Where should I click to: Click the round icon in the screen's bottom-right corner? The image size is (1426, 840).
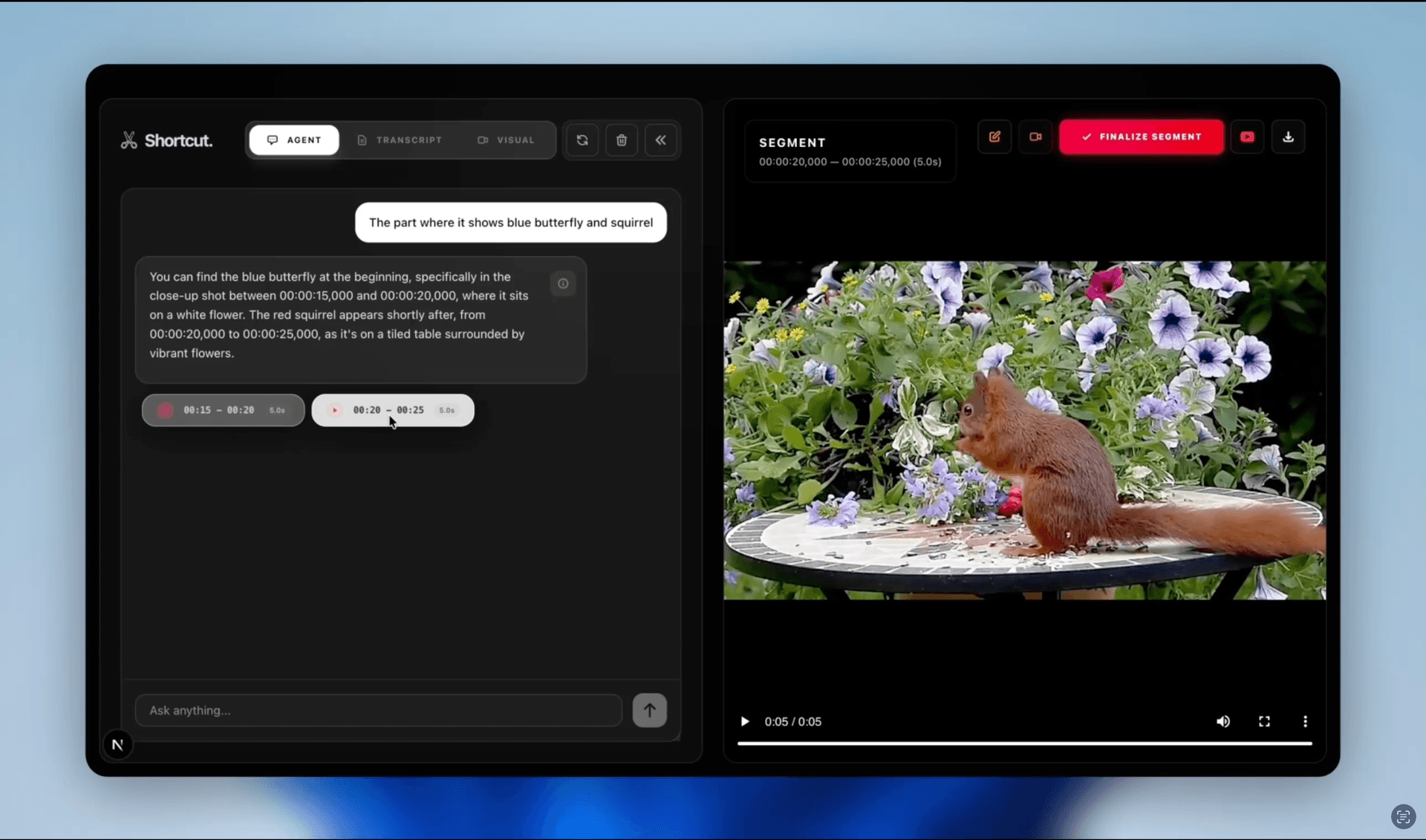pos(1403,817)
